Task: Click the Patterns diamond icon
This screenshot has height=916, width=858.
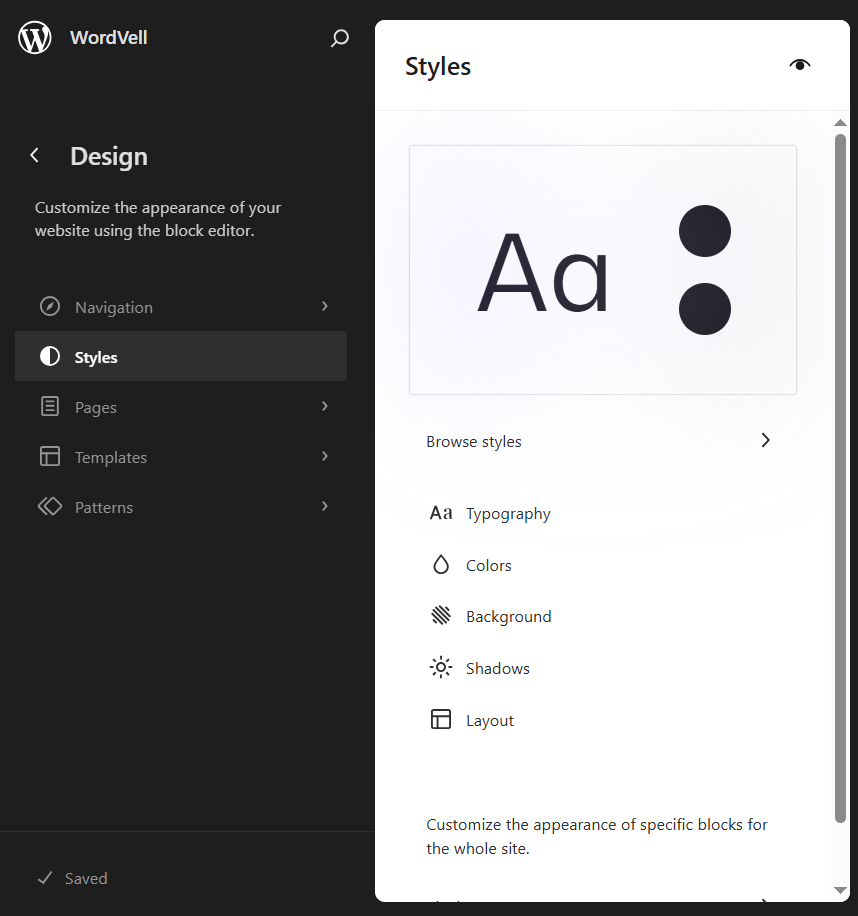Action: pyautogui.click(x=50, y=507)
